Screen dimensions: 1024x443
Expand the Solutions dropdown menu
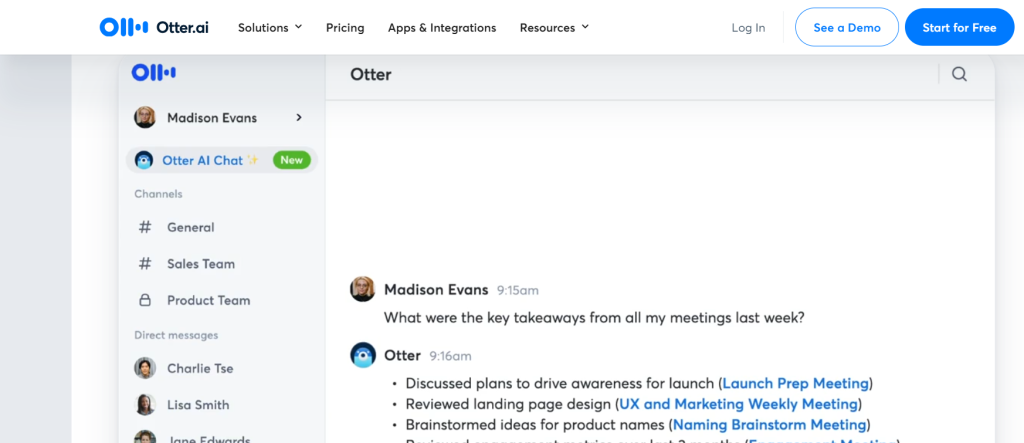pyautogui.click(x=270, y=27)
